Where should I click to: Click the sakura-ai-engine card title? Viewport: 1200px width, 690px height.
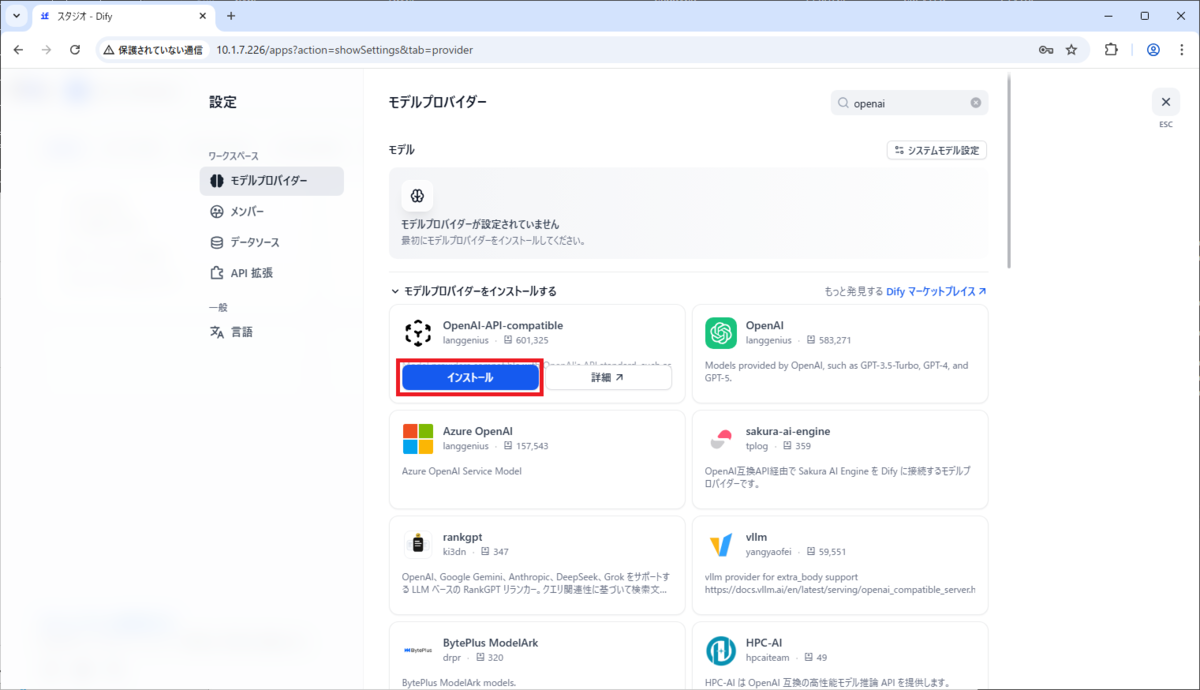[788, 431]
